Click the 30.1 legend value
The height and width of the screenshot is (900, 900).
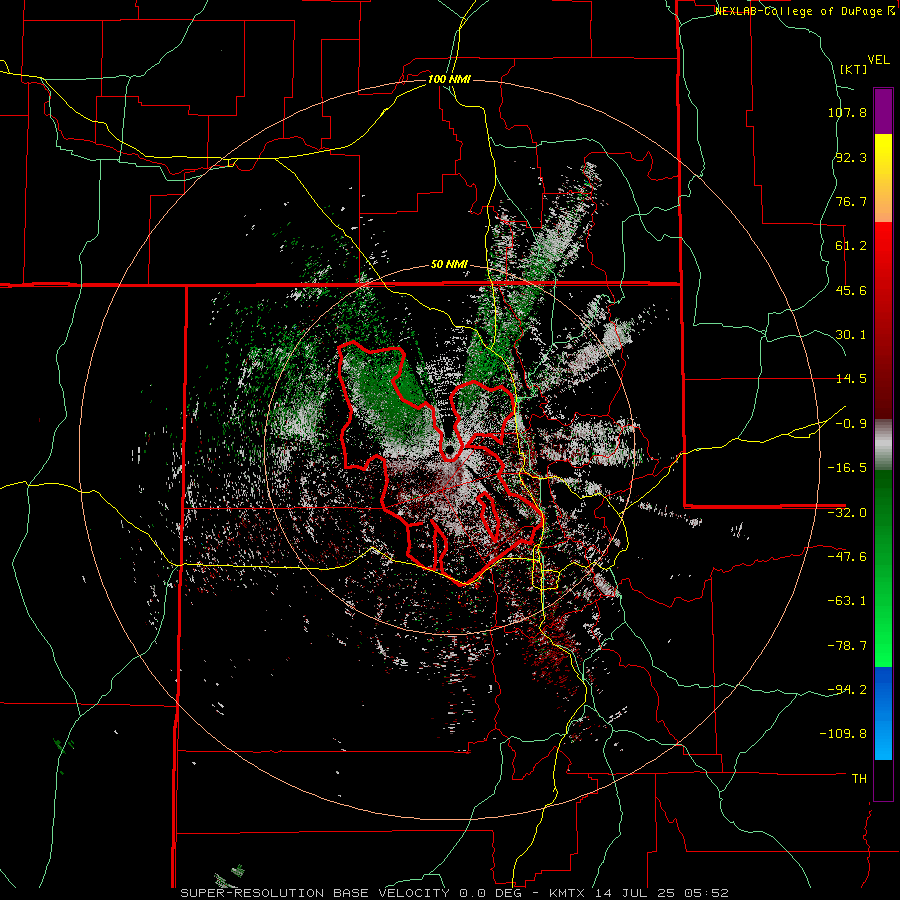[851, 335]
